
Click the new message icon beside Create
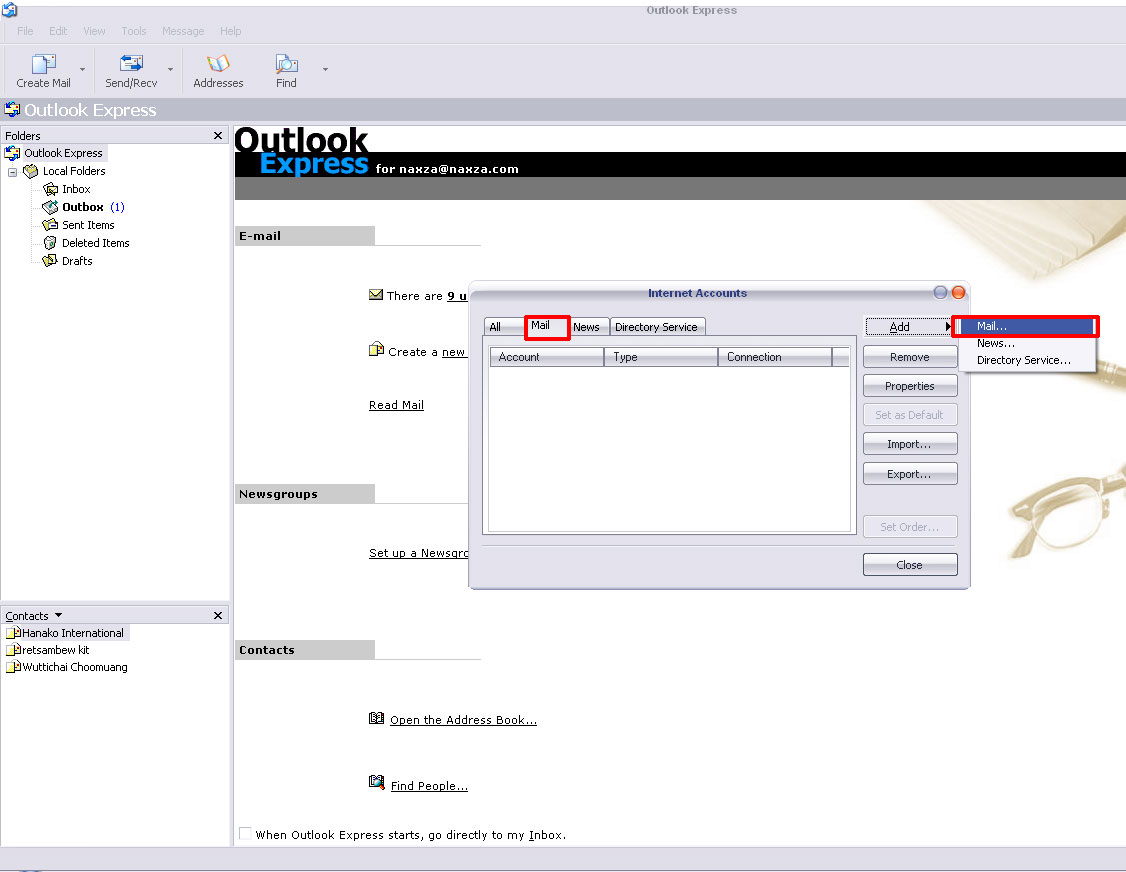(376, 350)
